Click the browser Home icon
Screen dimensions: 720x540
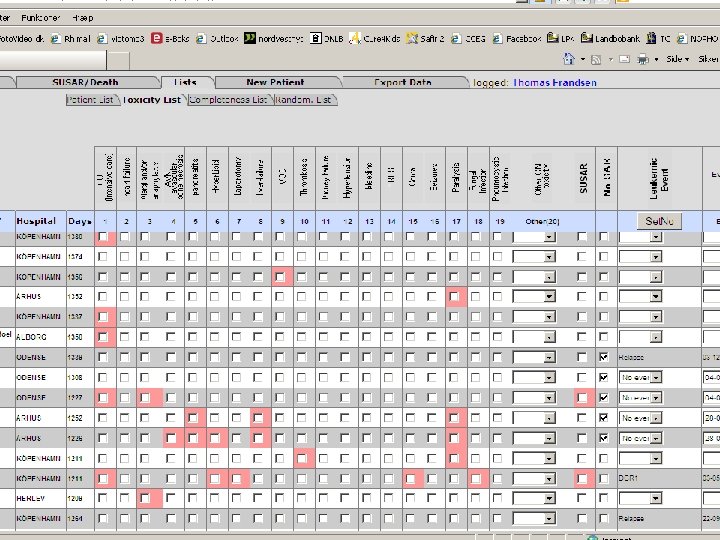[569, 59]
